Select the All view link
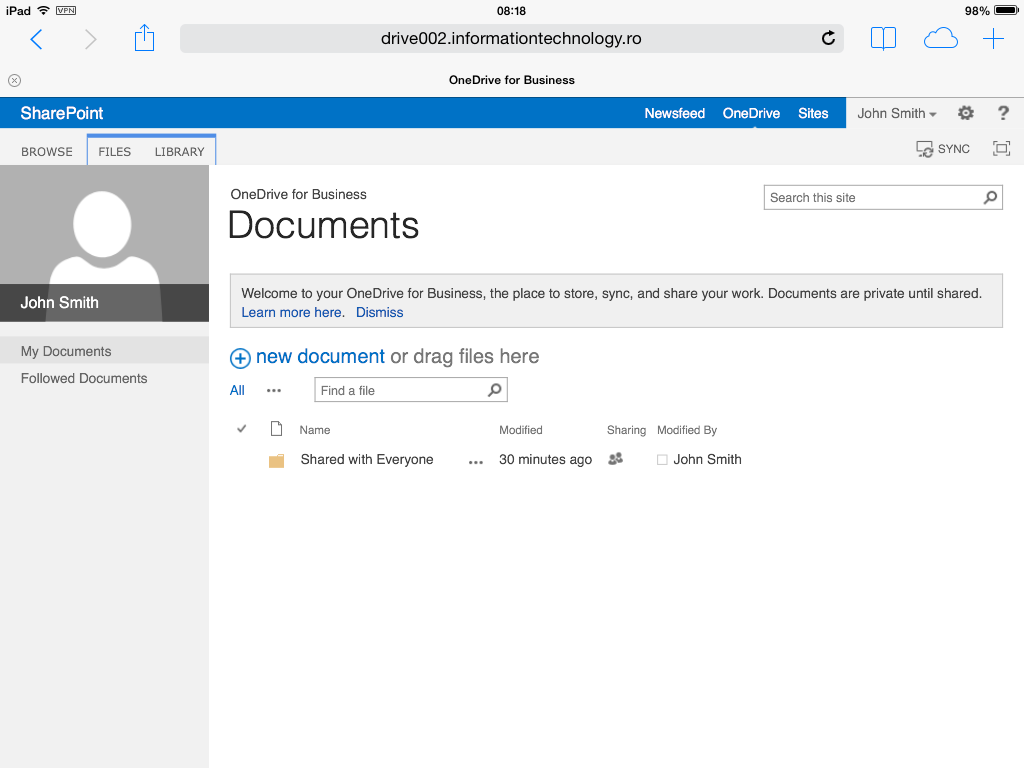Screen dimensions: 1024x768 point(237,391)
